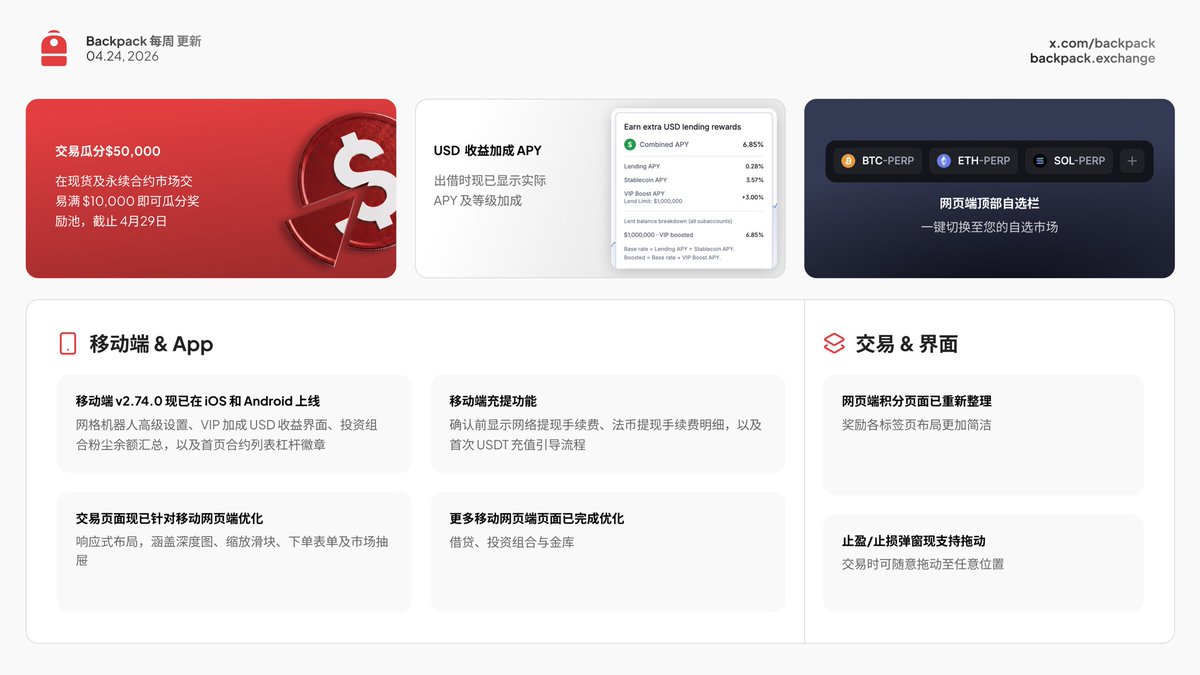Open the 移动端 v2.74.0 现已在 iOS 和 Android 上线 card
1200x675 pixels.
click(x=234, y=423)
